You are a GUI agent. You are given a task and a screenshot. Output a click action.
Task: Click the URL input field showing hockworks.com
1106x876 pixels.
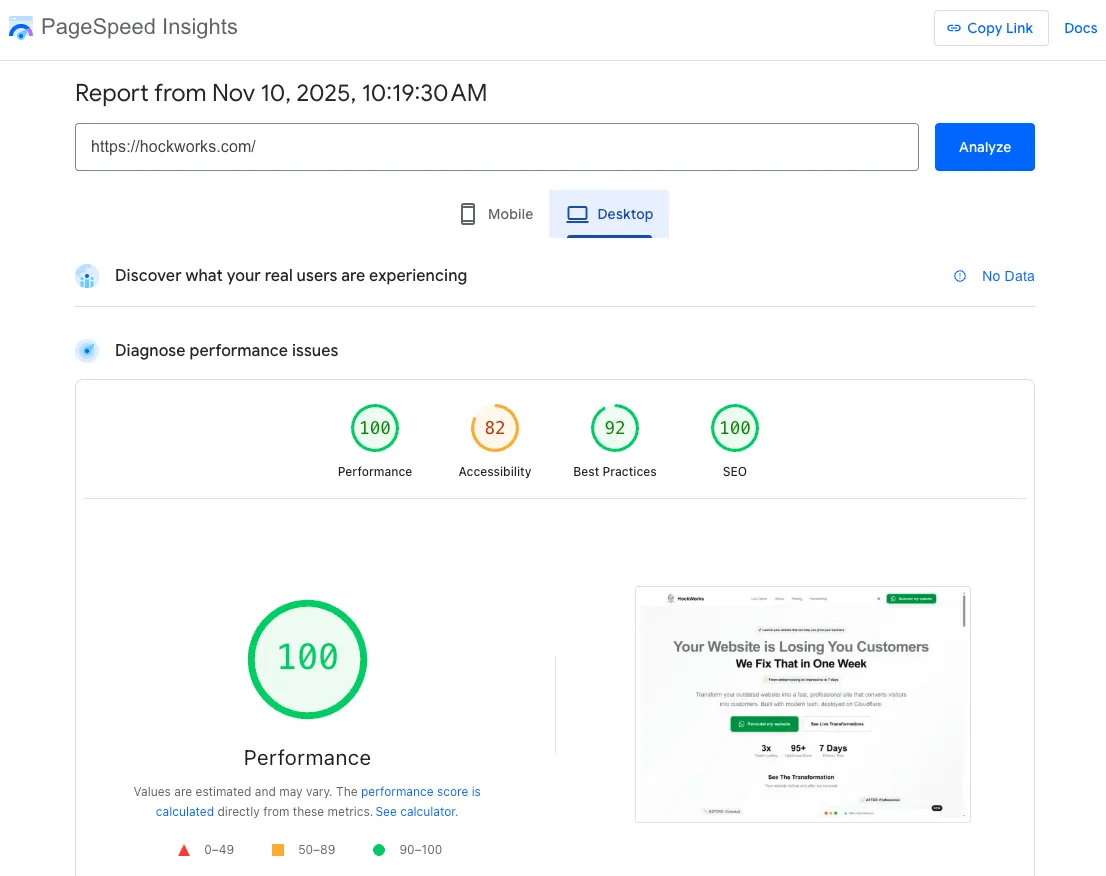coord(497,146)
